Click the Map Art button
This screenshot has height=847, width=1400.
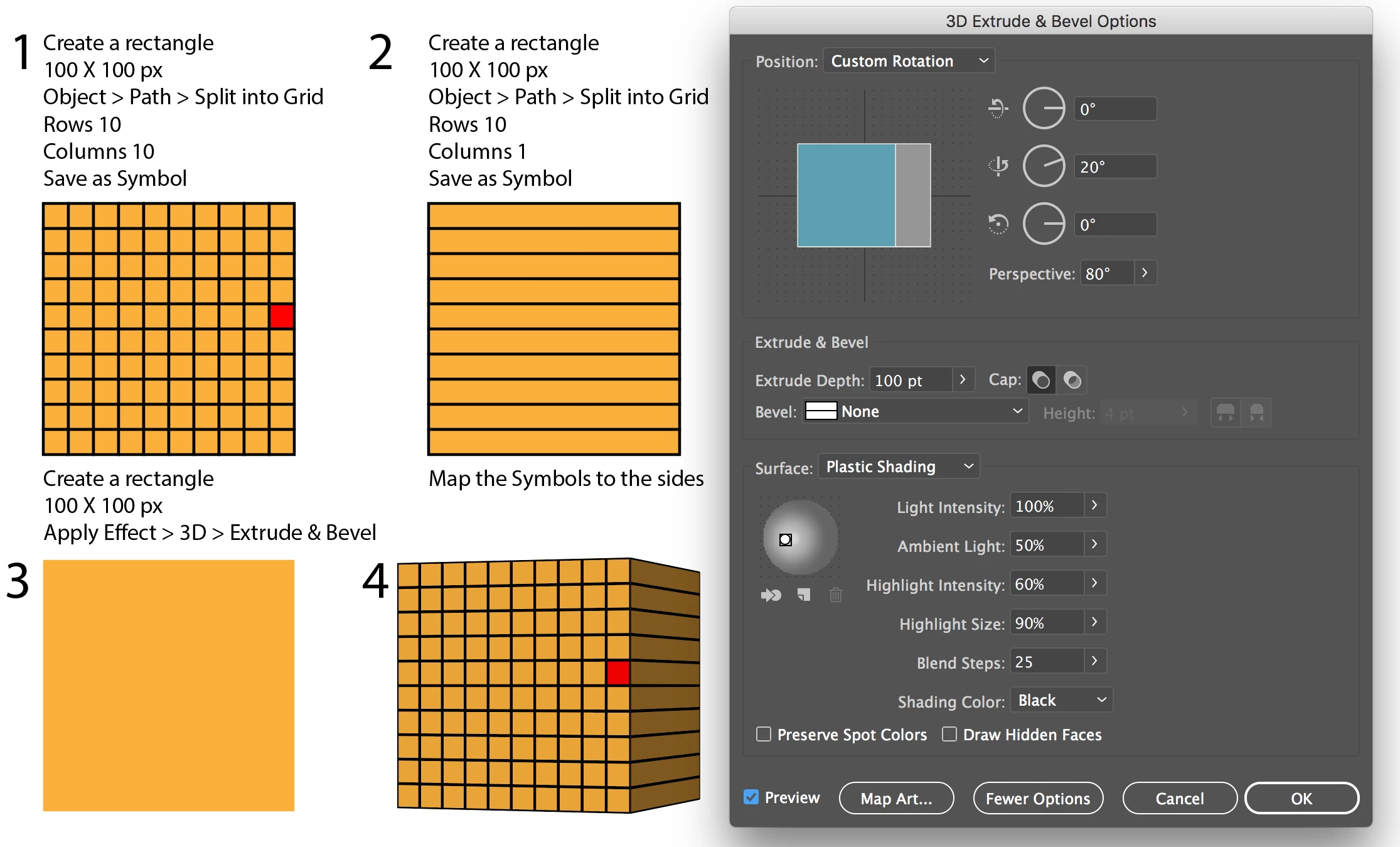click(x=896, y=798)
